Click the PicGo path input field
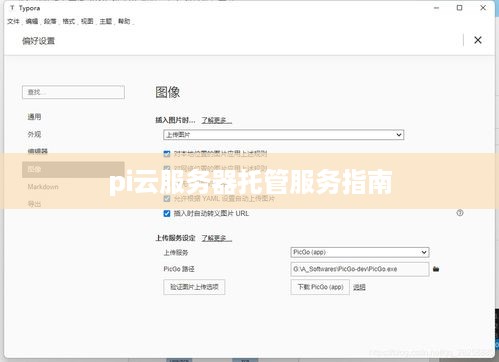Viewport: 499px width, 362px height. pyautogui.click(x=360, y=269)
